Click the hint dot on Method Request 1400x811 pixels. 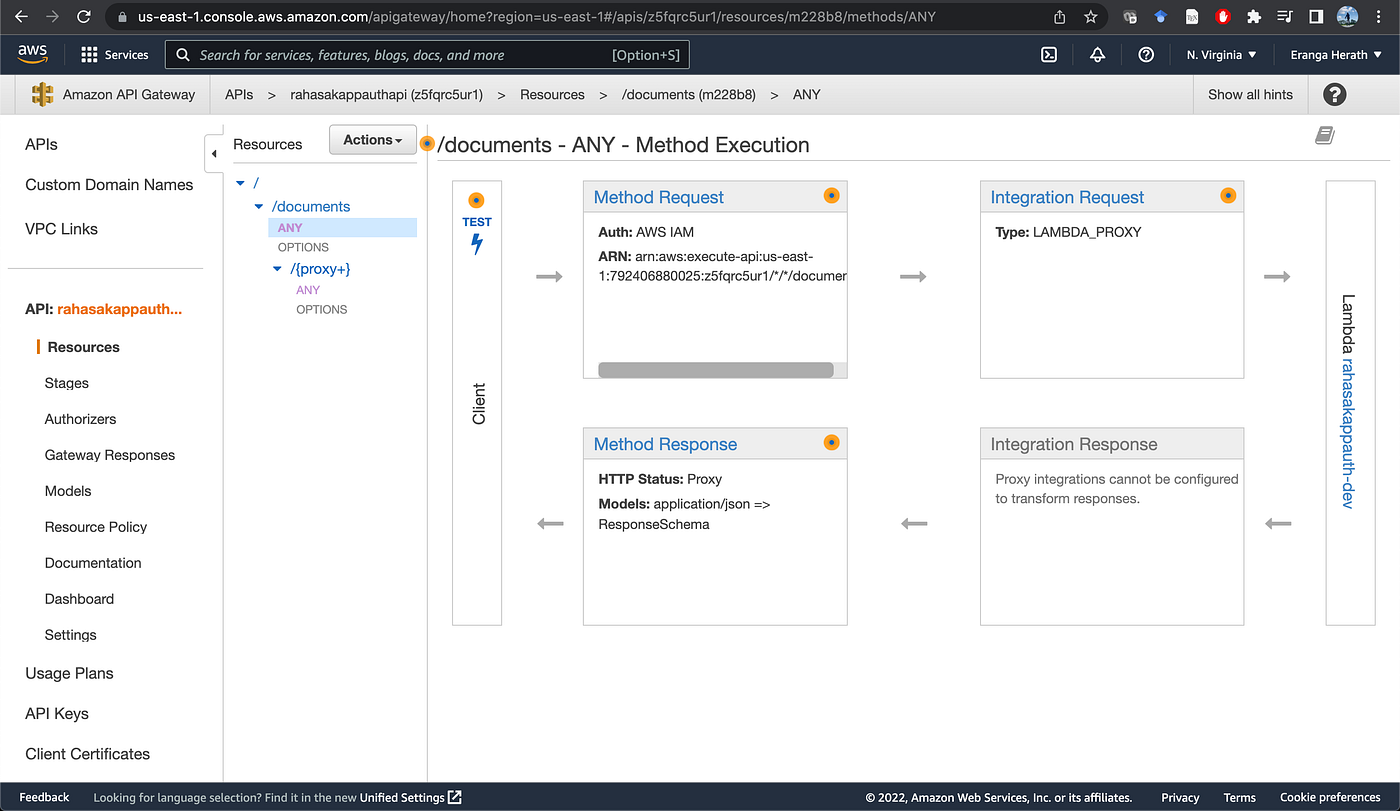[831, 195]
